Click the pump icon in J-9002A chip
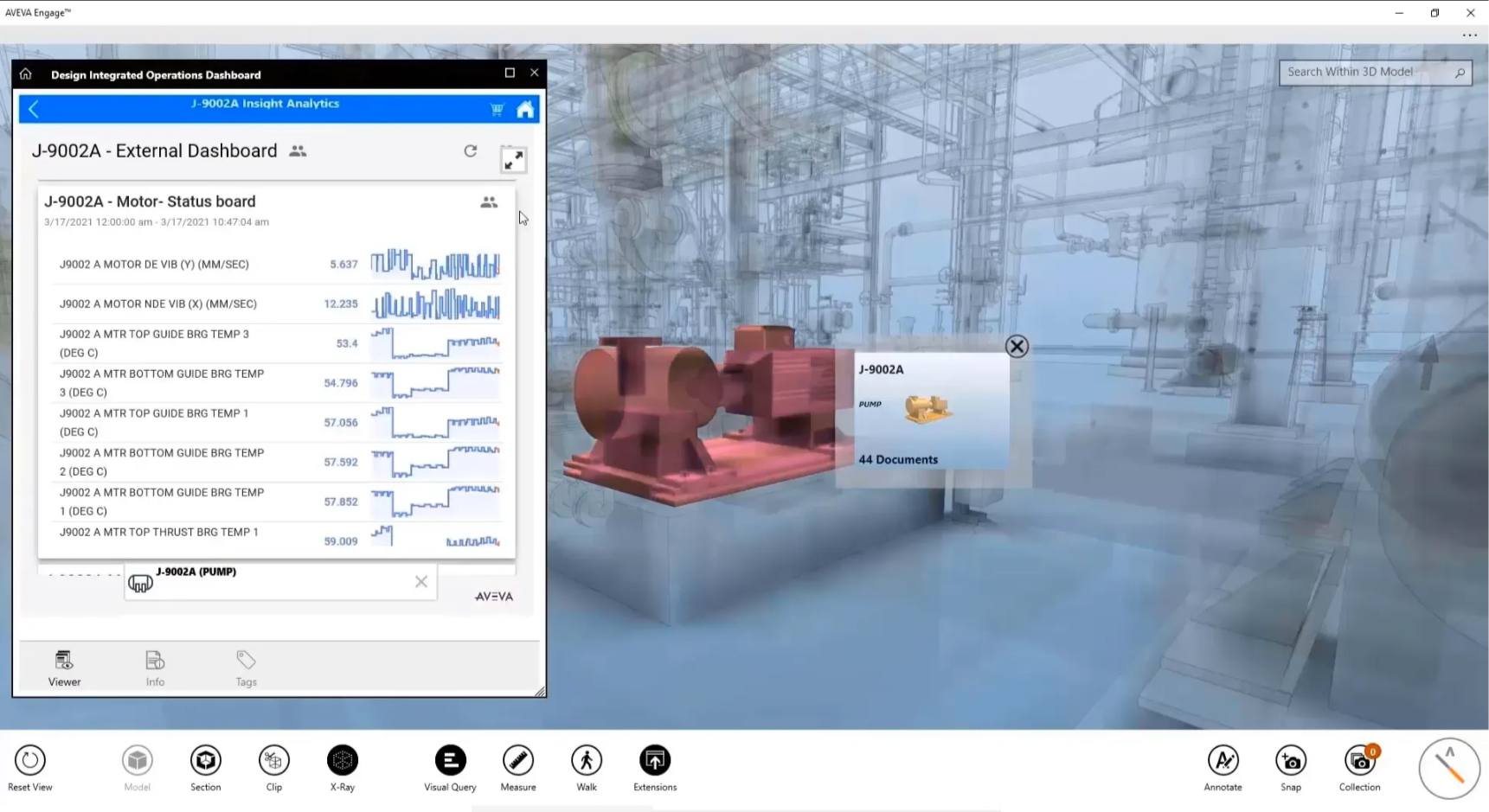The width and height of the screenshot is (1489, 812). point(140,584)
